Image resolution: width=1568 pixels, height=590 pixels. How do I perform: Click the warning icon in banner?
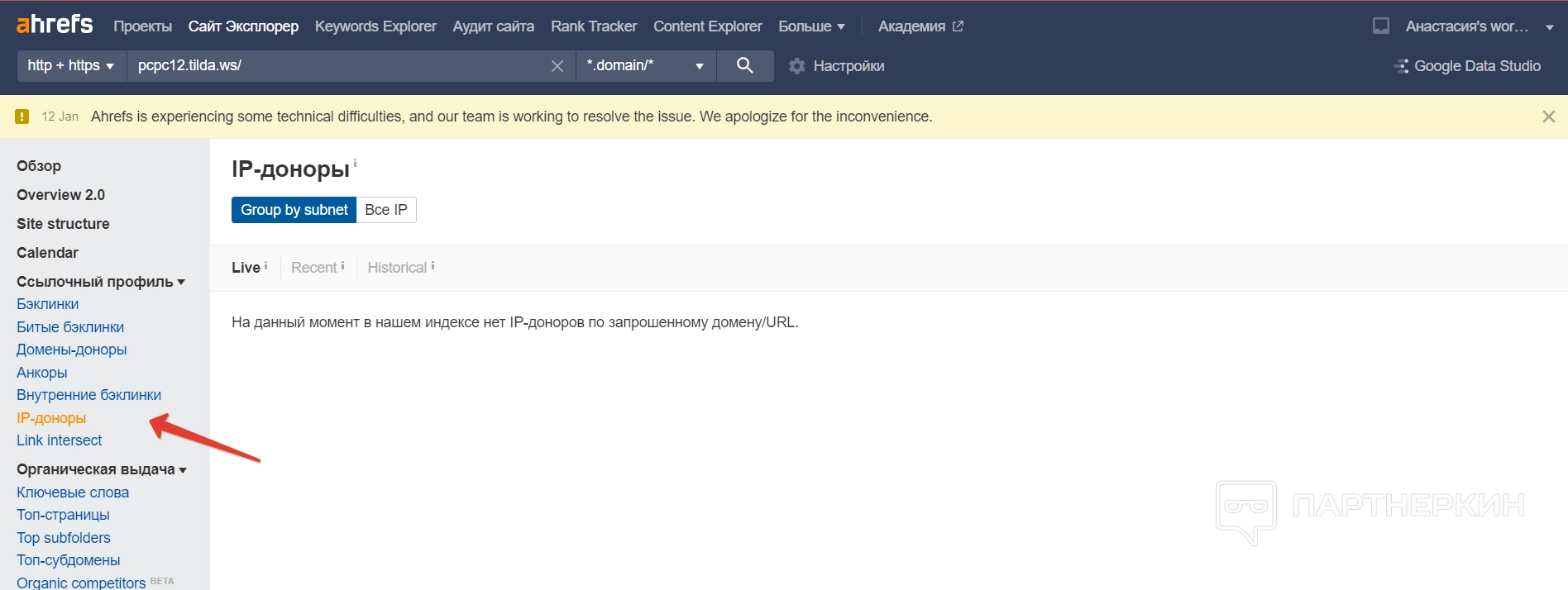click(x=22, y=117)
